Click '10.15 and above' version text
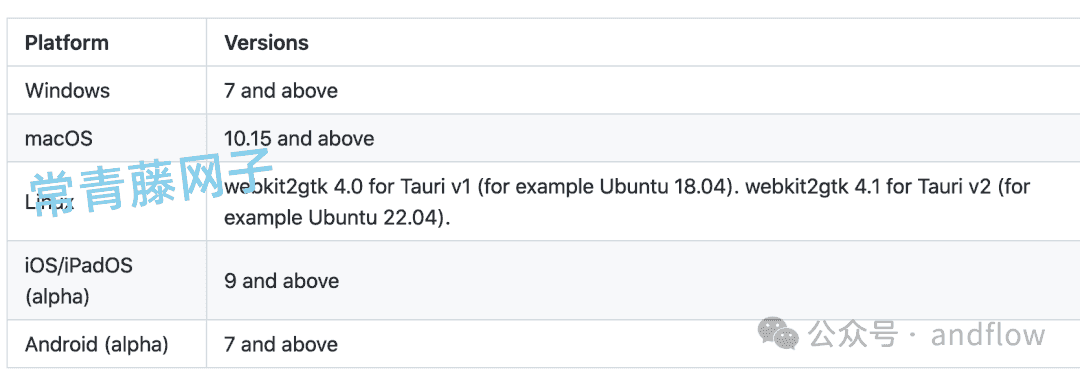The height and width of the screenshot is (378, 1080). tap(299, 138)
